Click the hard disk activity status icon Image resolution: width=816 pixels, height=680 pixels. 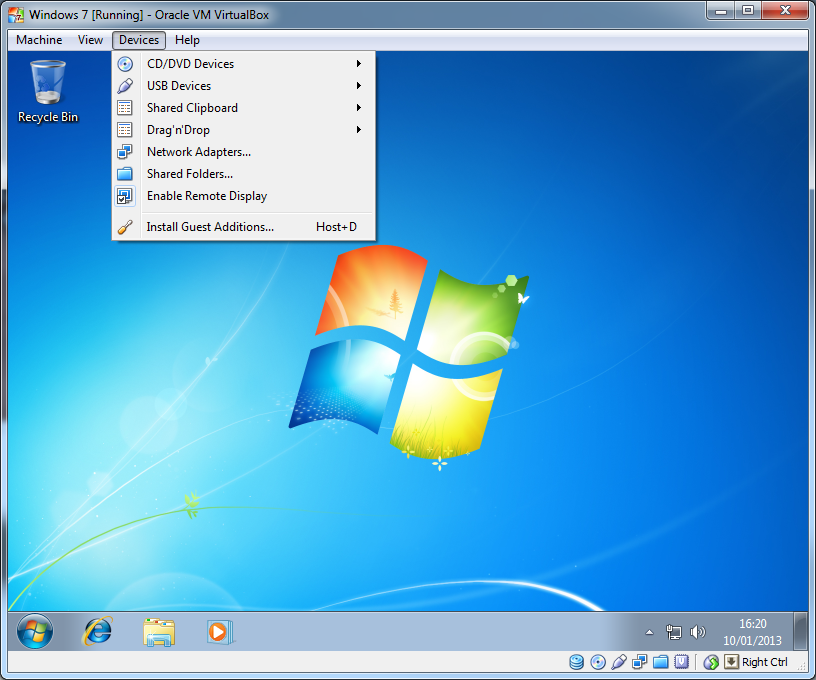(x=577, y=662)
